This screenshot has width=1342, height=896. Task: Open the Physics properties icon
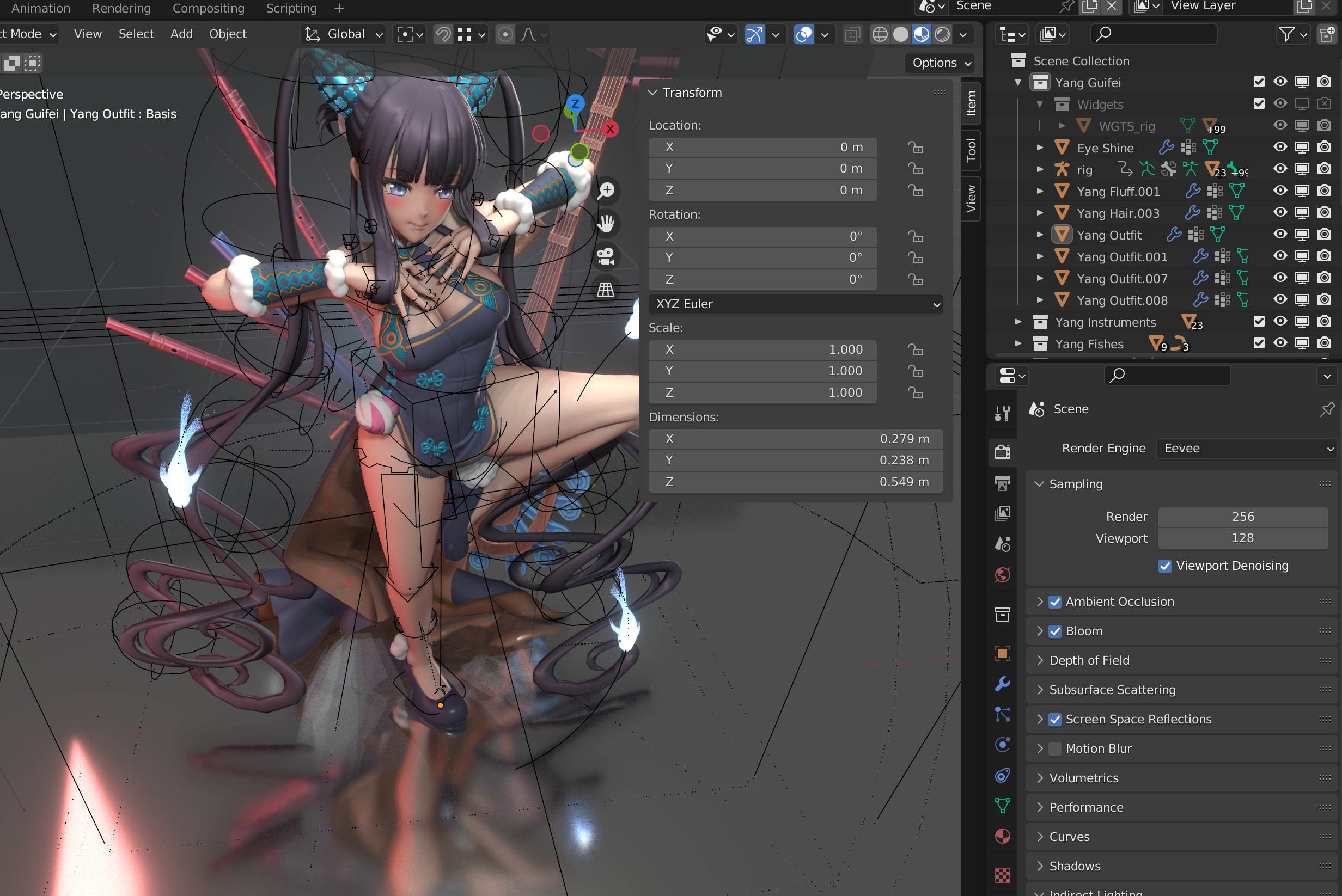pos(1002,745)
